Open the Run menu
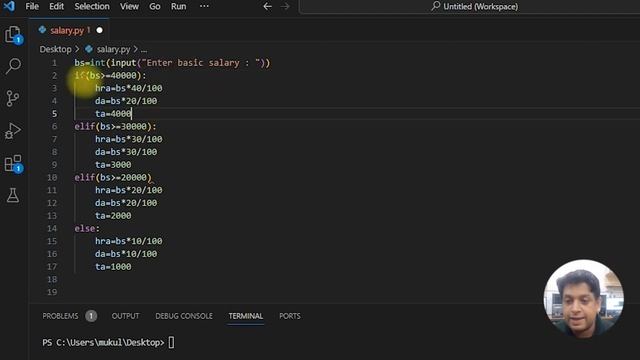 [x=178, y=7]
